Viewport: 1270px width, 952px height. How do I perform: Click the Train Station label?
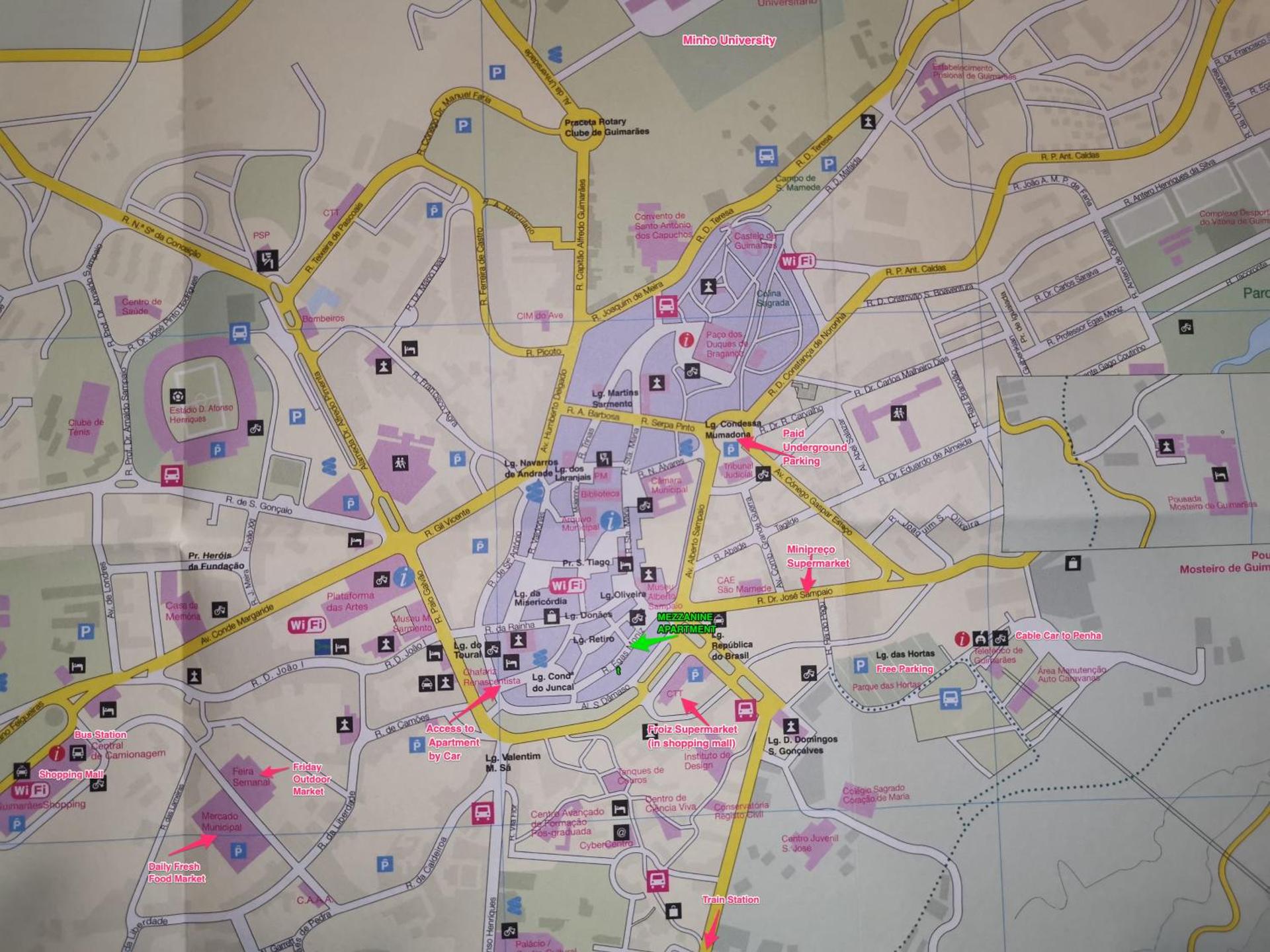(x=730, y=900)
